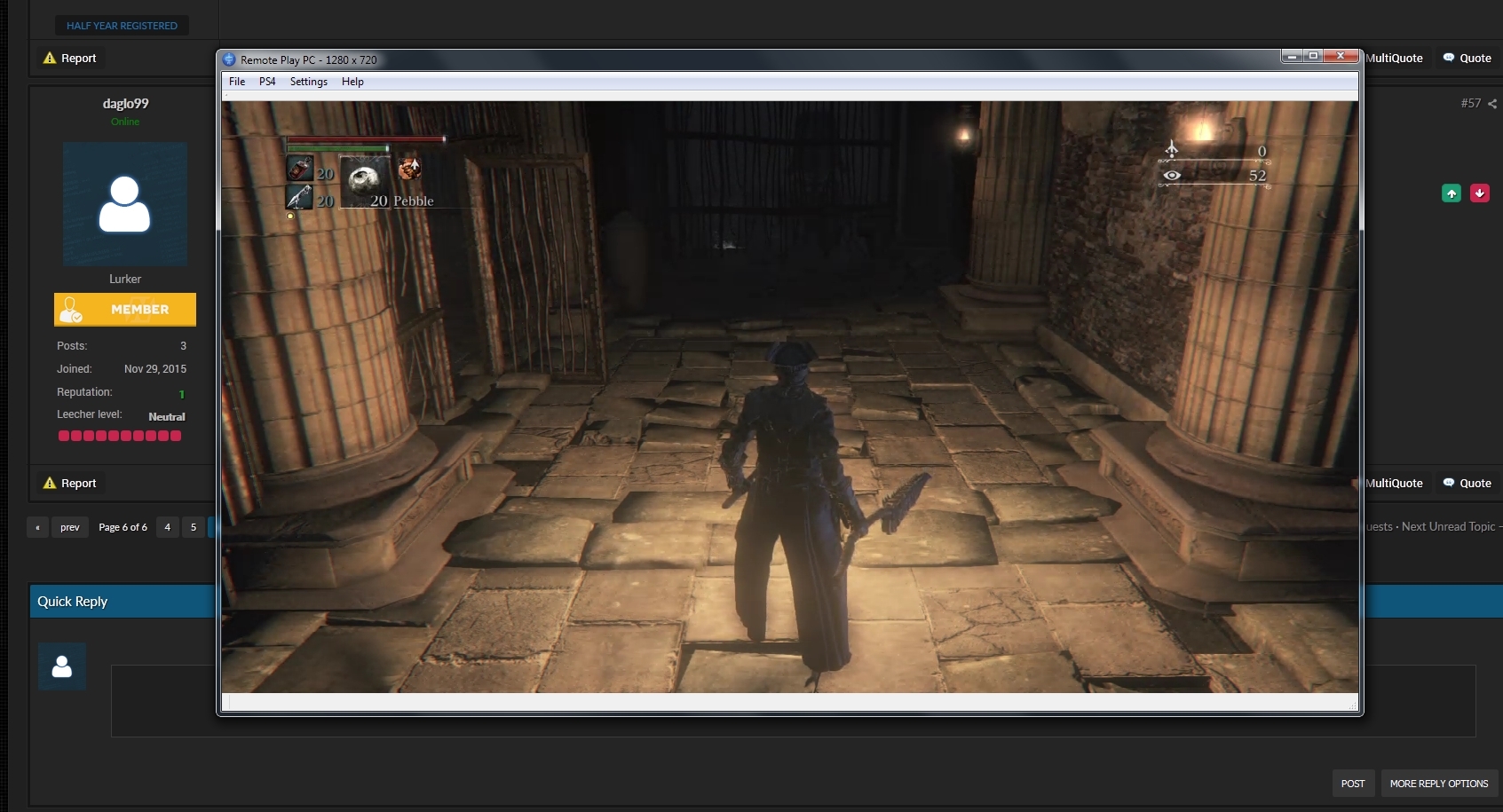
Task: Jump to page 5 of the thread
Action: tap(194, 527)
